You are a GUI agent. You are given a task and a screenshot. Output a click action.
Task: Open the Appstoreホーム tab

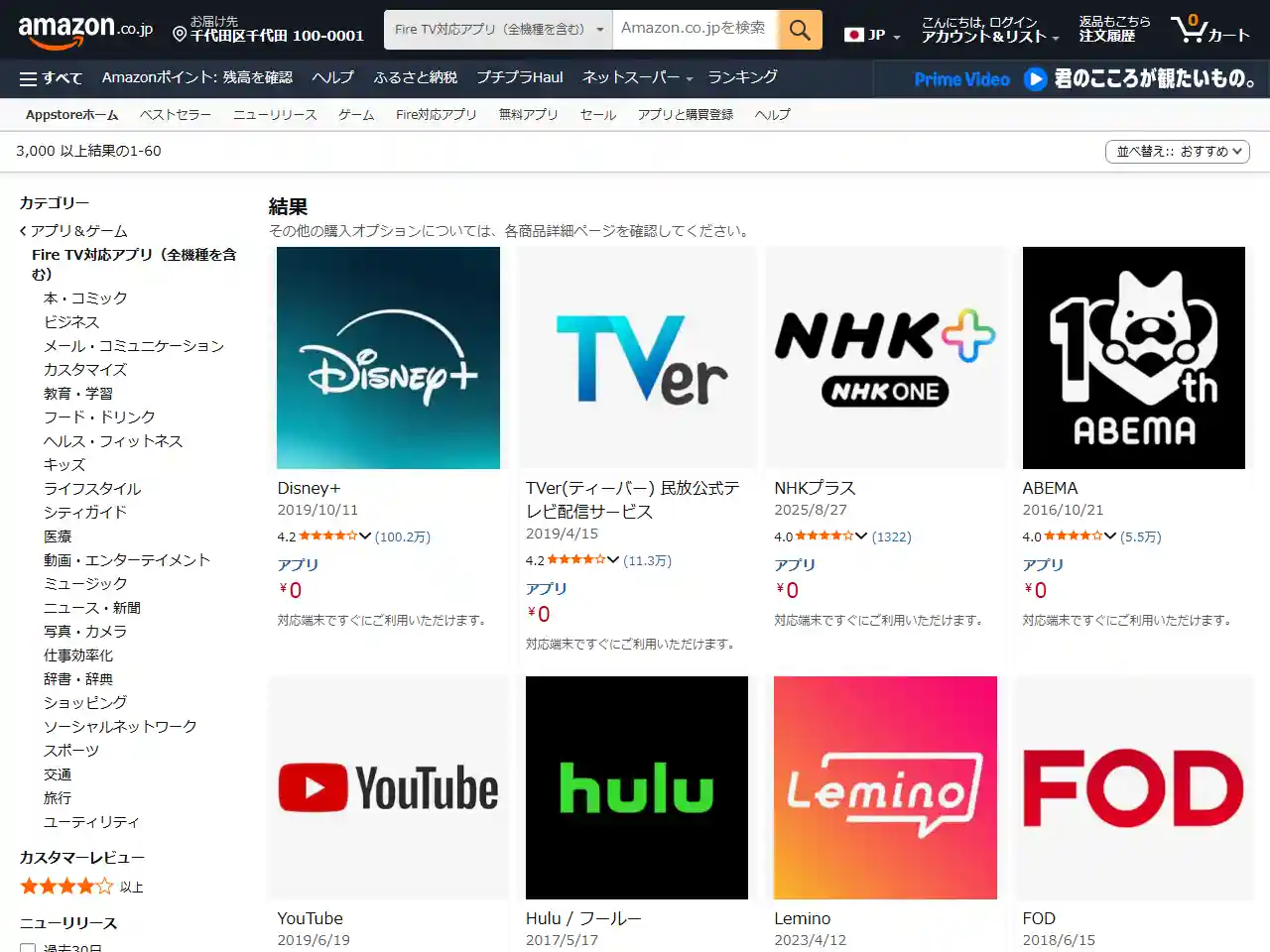(71, 115)
